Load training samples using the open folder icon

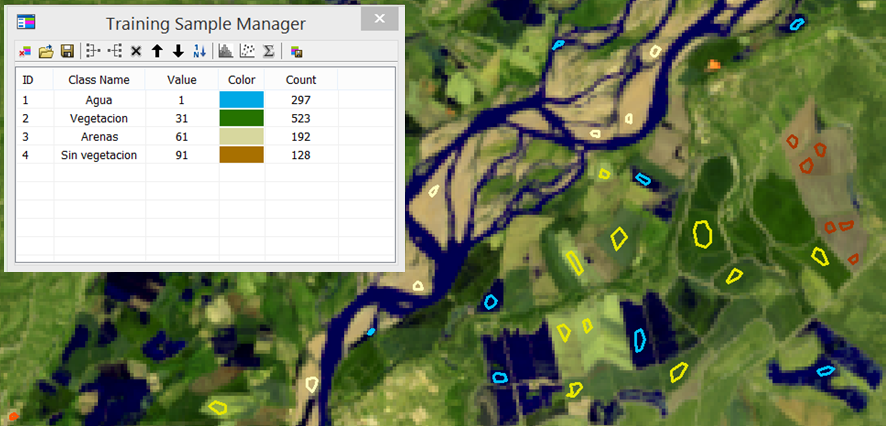click(46, 51)
